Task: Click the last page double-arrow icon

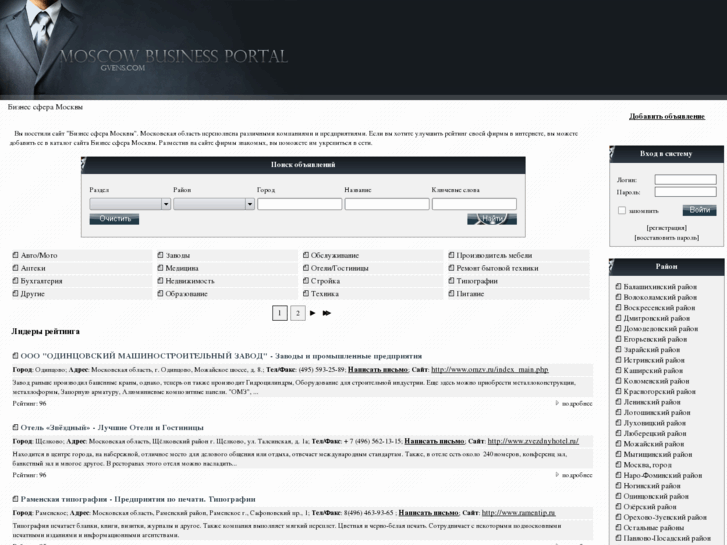Action: click(x=326, y=313)
